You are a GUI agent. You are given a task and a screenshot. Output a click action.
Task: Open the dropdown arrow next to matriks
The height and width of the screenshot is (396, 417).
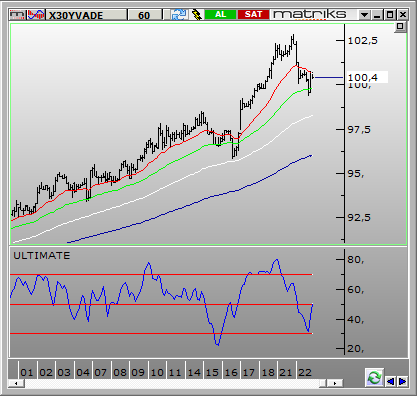[x=364, y=15]
